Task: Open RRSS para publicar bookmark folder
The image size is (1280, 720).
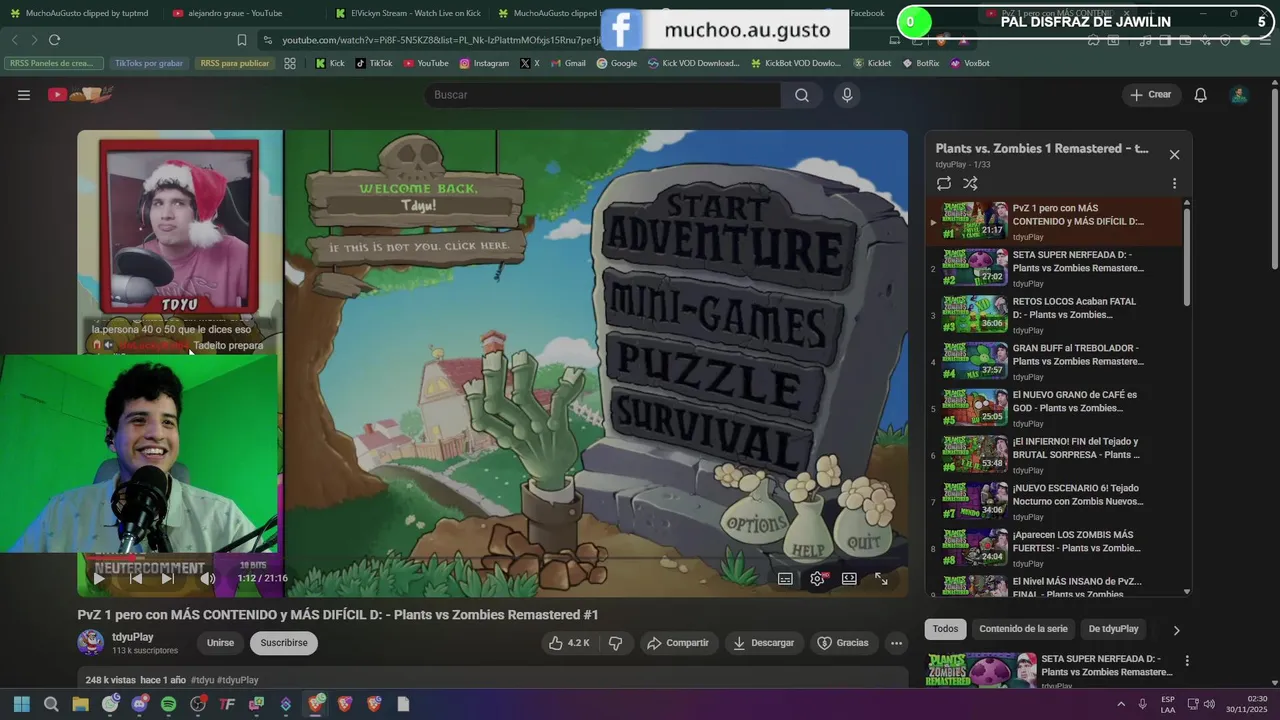Action: pyautogui.click(x=234, y=63)
